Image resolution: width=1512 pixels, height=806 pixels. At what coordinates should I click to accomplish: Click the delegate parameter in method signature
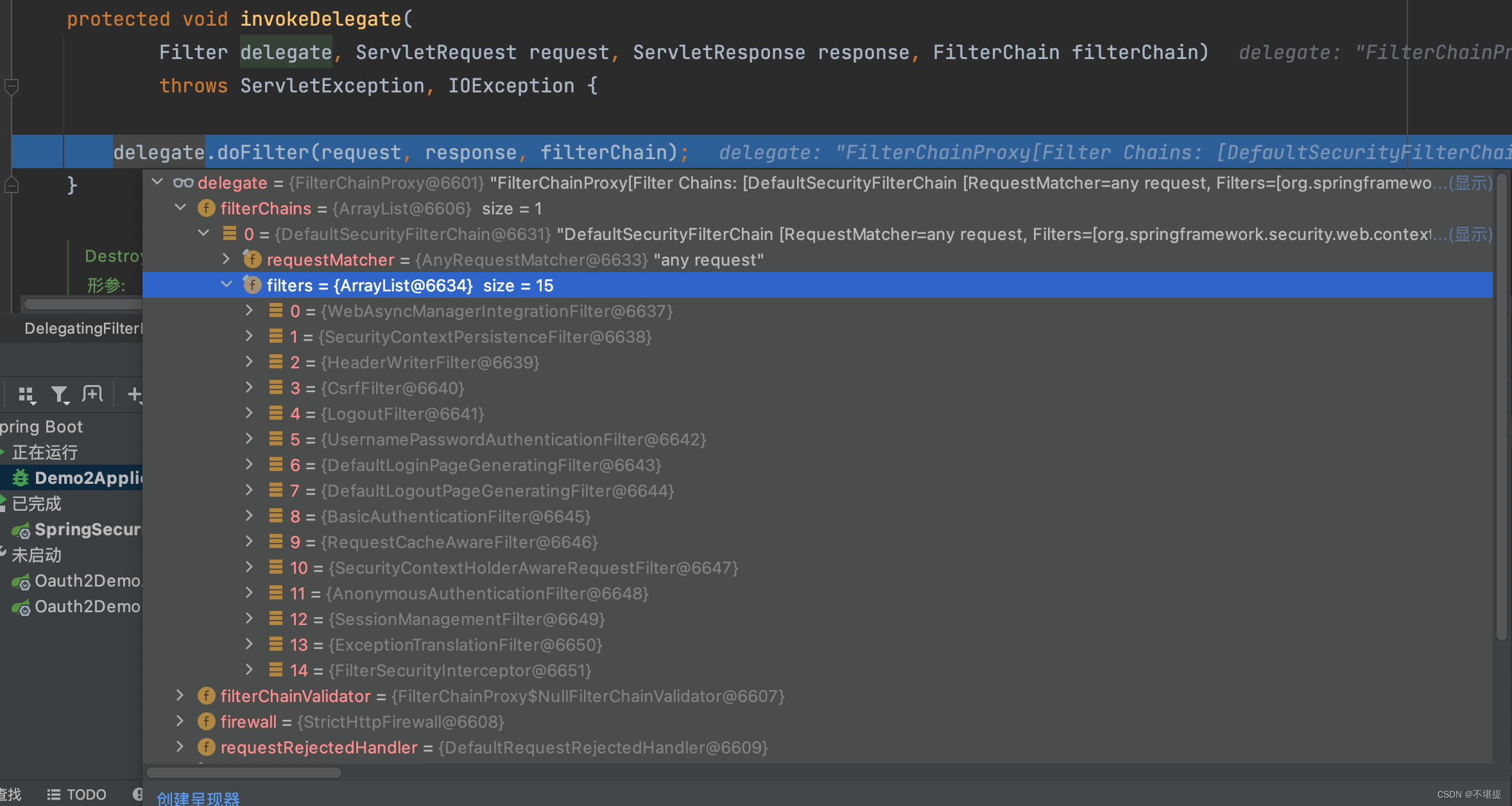286,52
